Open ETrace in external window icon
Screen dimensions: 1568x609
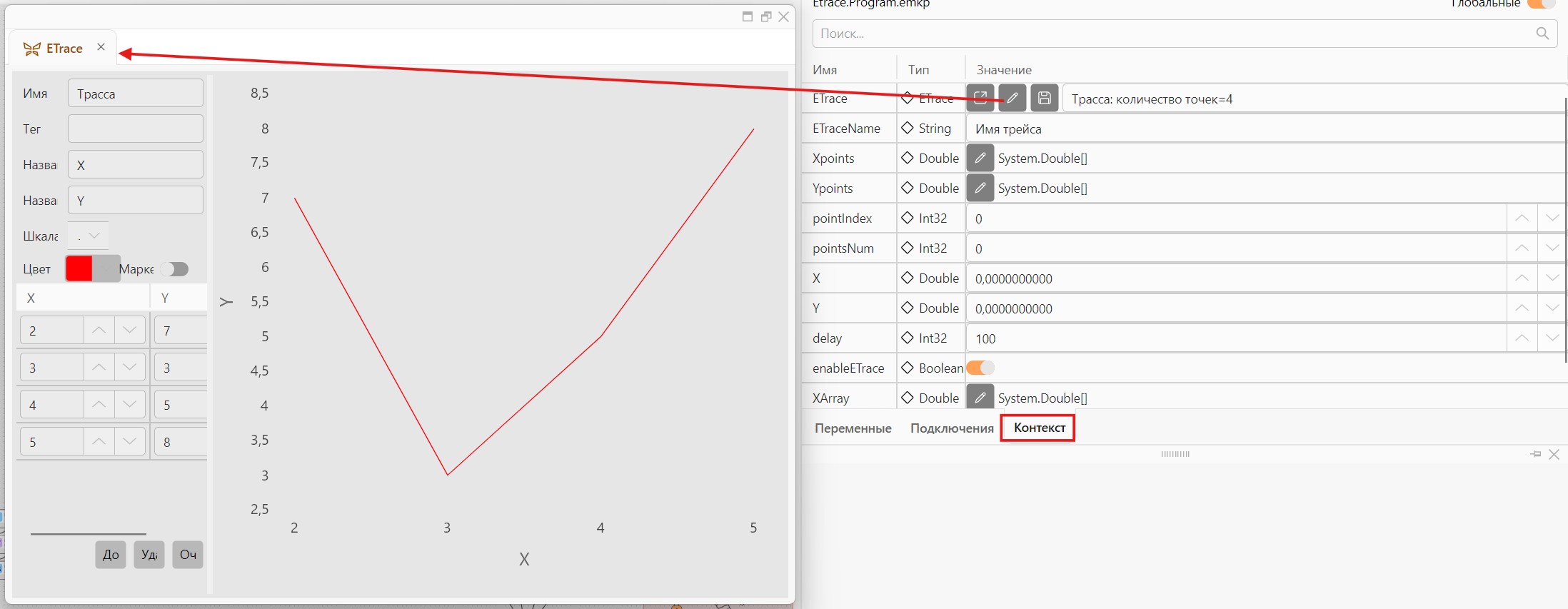pos(980,98)
